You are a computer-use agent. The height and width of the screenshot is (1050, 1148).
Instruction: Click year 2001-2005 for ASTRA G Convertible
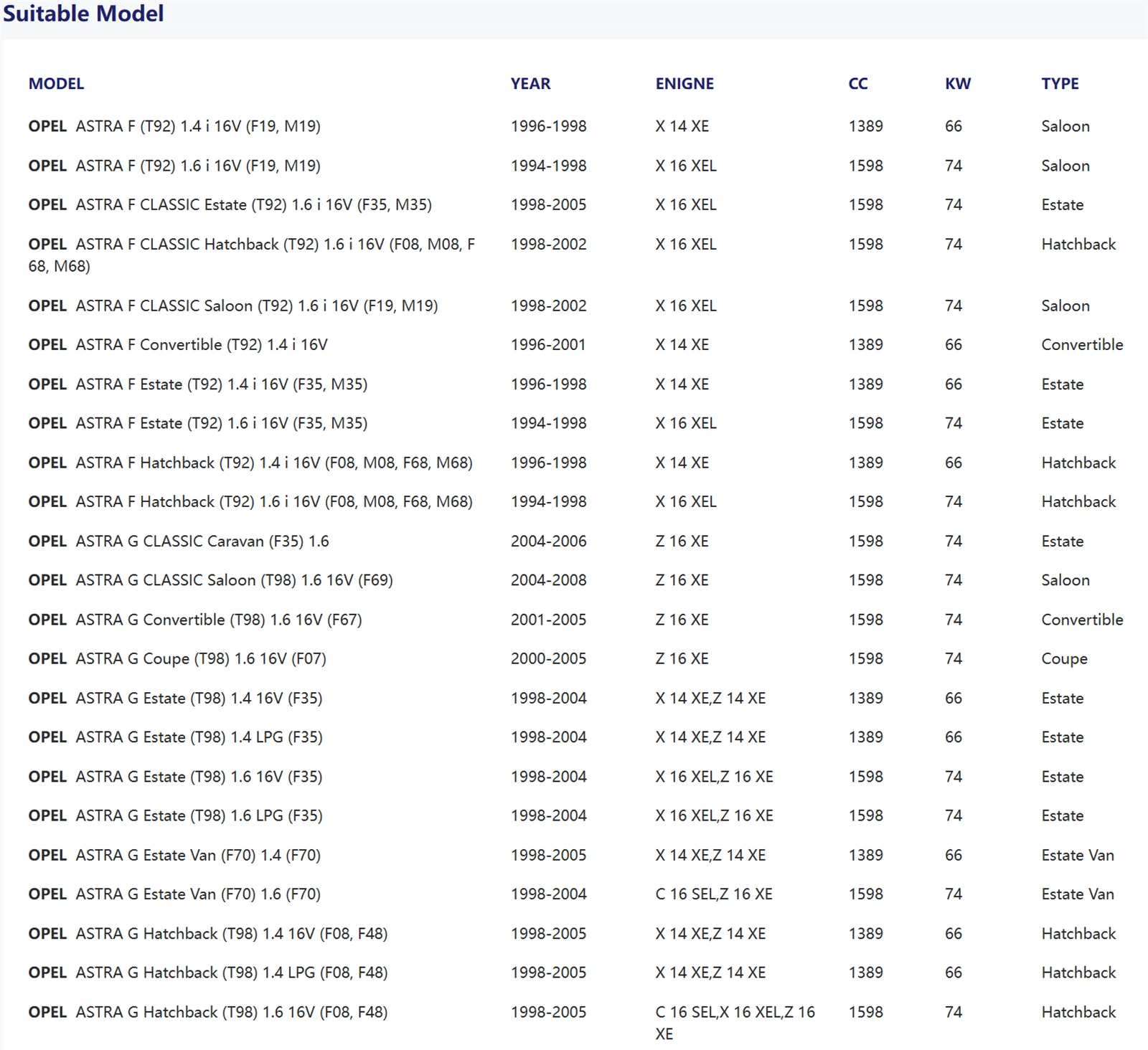point(548,619)
